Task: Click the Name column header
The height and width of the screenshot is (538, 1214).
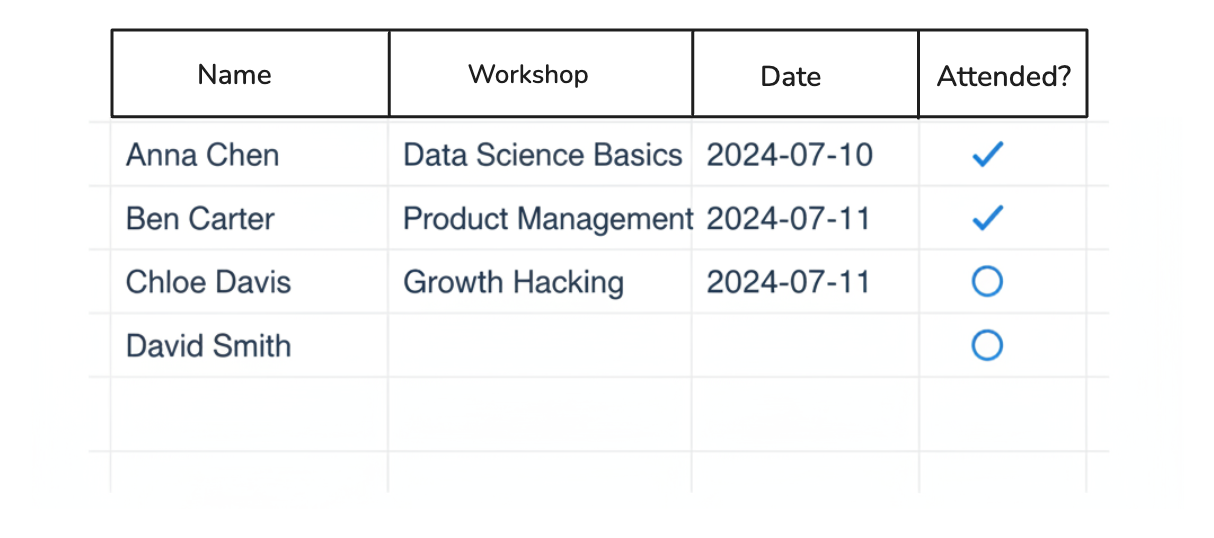Action: [235, 74]
